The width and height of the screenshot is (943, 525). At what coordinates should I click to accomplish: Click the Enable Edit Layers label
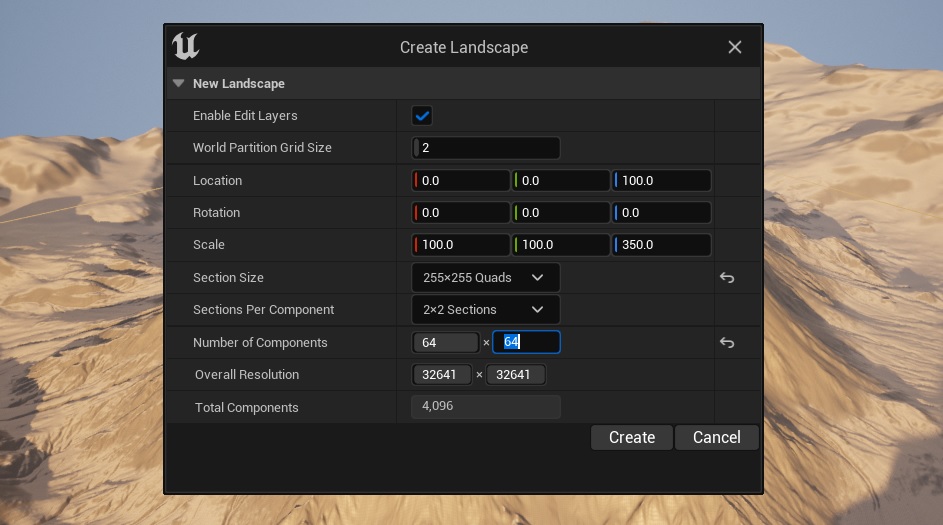(245, 115)
